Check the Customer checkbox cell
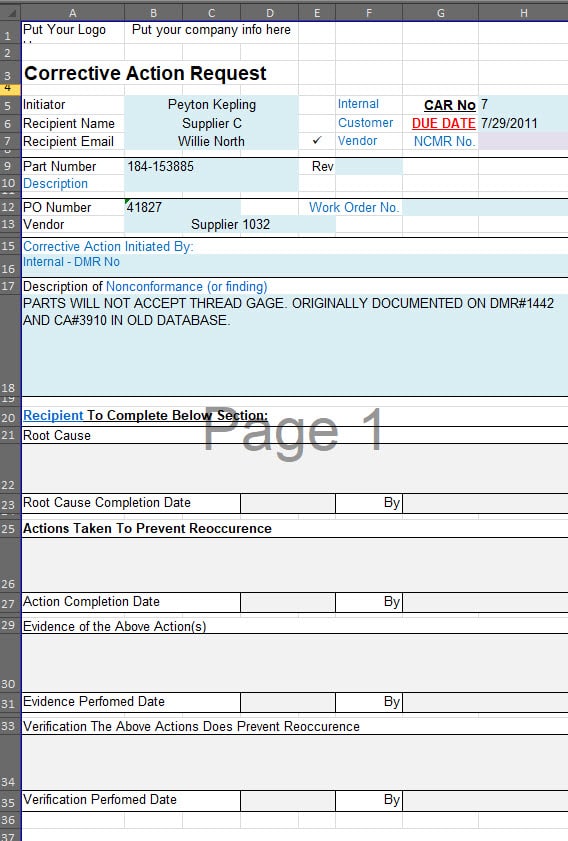The height and width of the screenshot is (841, 568). [317, 123]
